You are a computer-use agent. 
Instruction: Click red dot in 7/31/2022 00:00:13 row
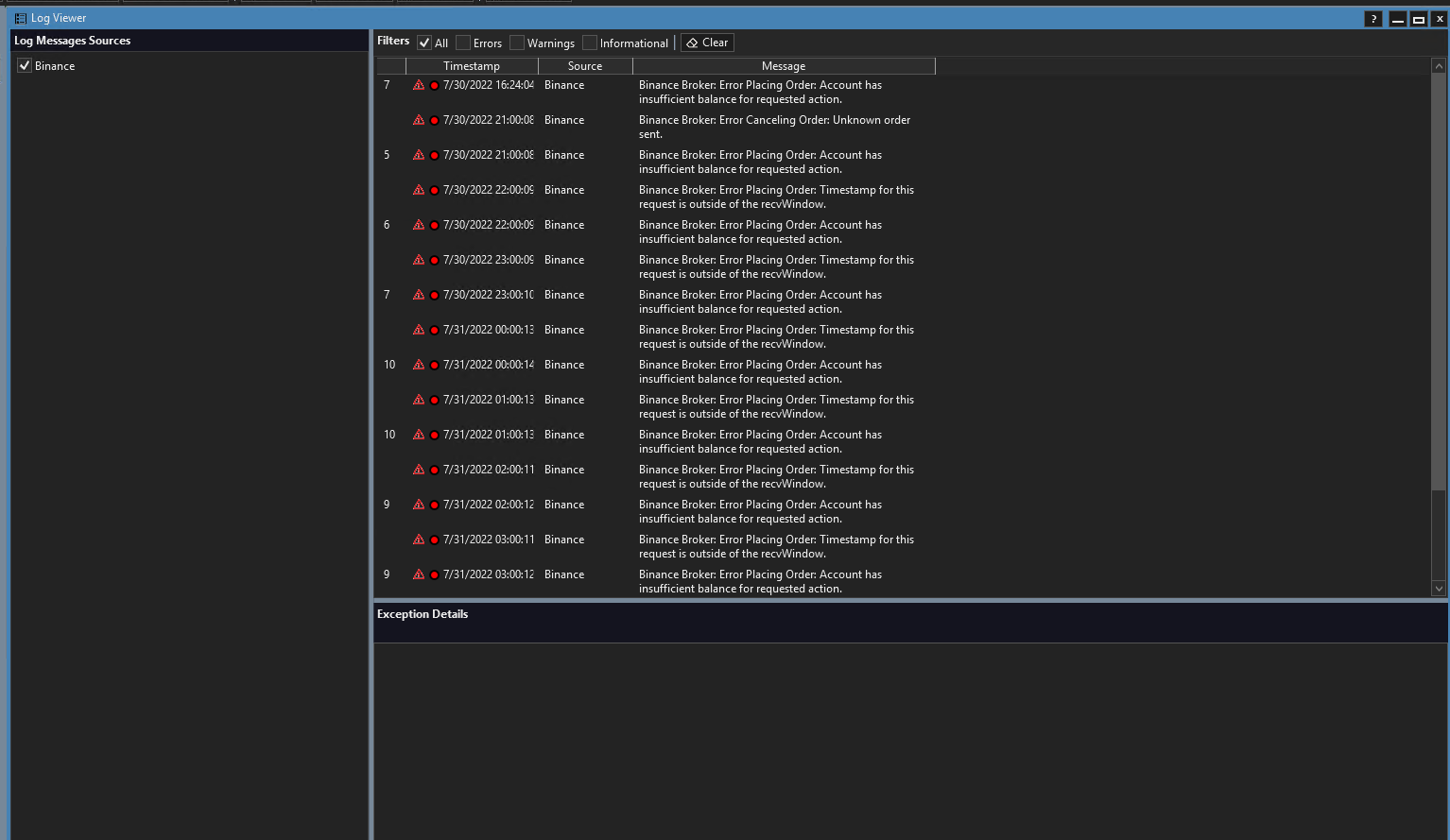pyautogui.click(x=435, y=331)
